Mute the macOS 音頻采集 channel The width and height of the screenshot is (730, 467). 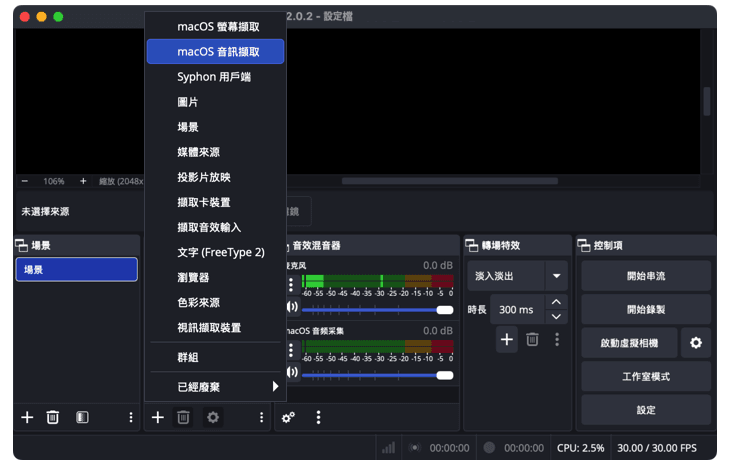(x=292, y=373)
